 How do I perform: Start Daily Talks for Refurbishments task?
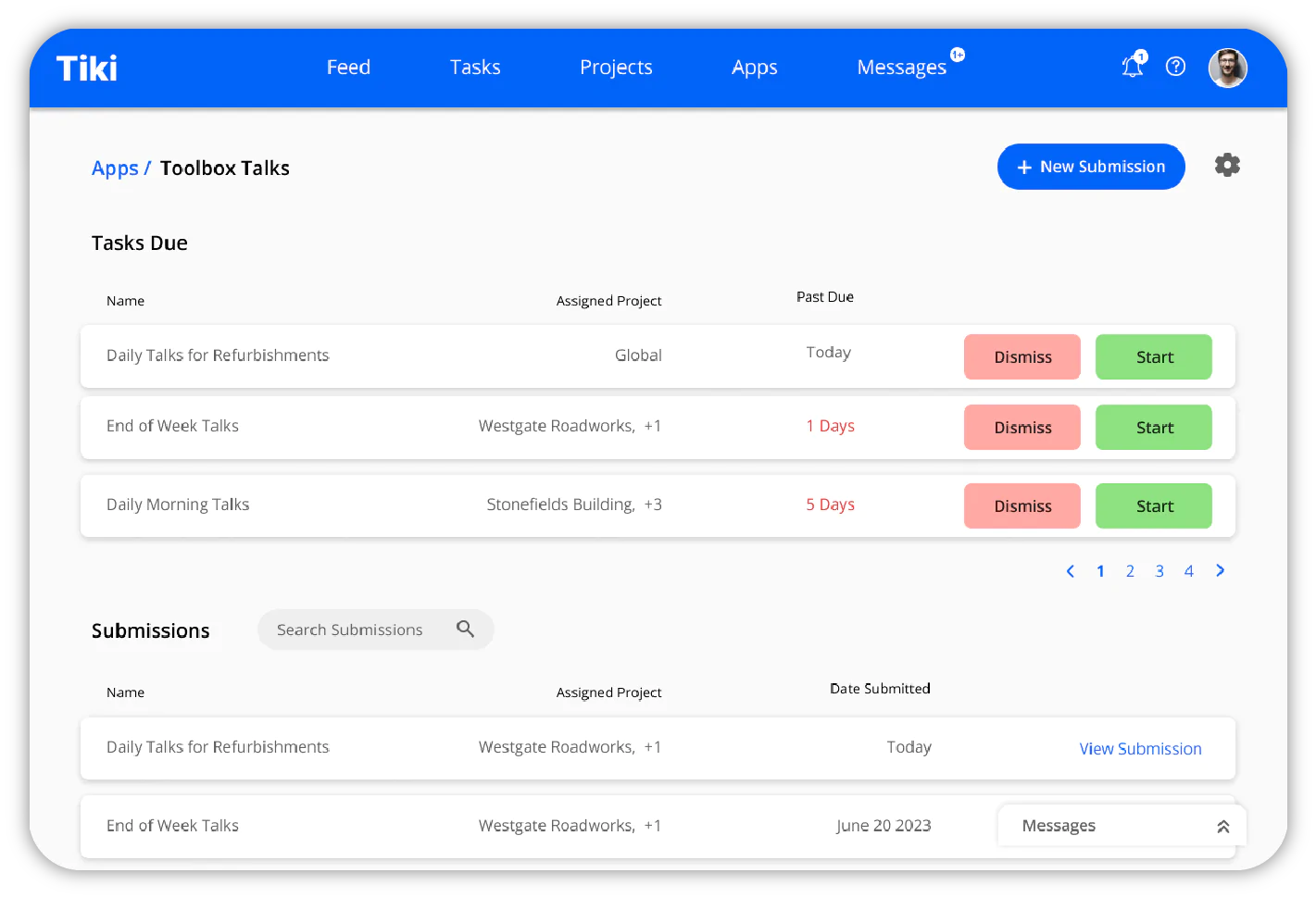1154,357
